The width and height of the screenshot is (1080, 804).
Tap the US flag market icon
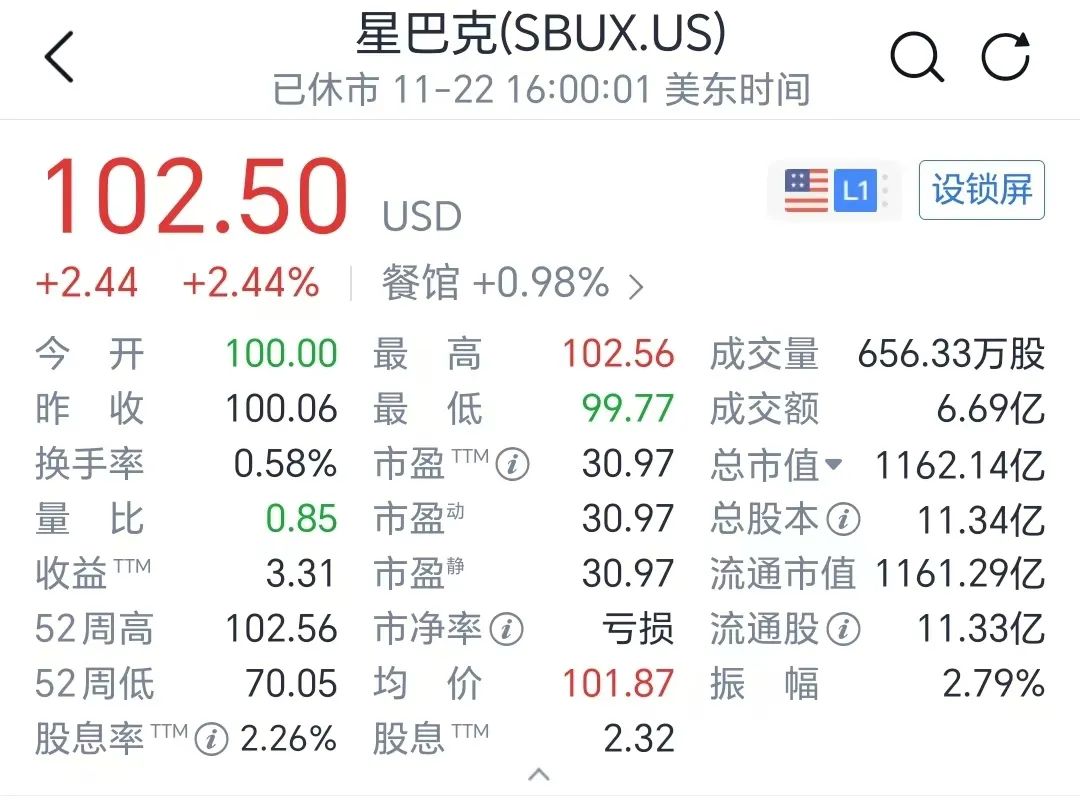coord(806,190)
